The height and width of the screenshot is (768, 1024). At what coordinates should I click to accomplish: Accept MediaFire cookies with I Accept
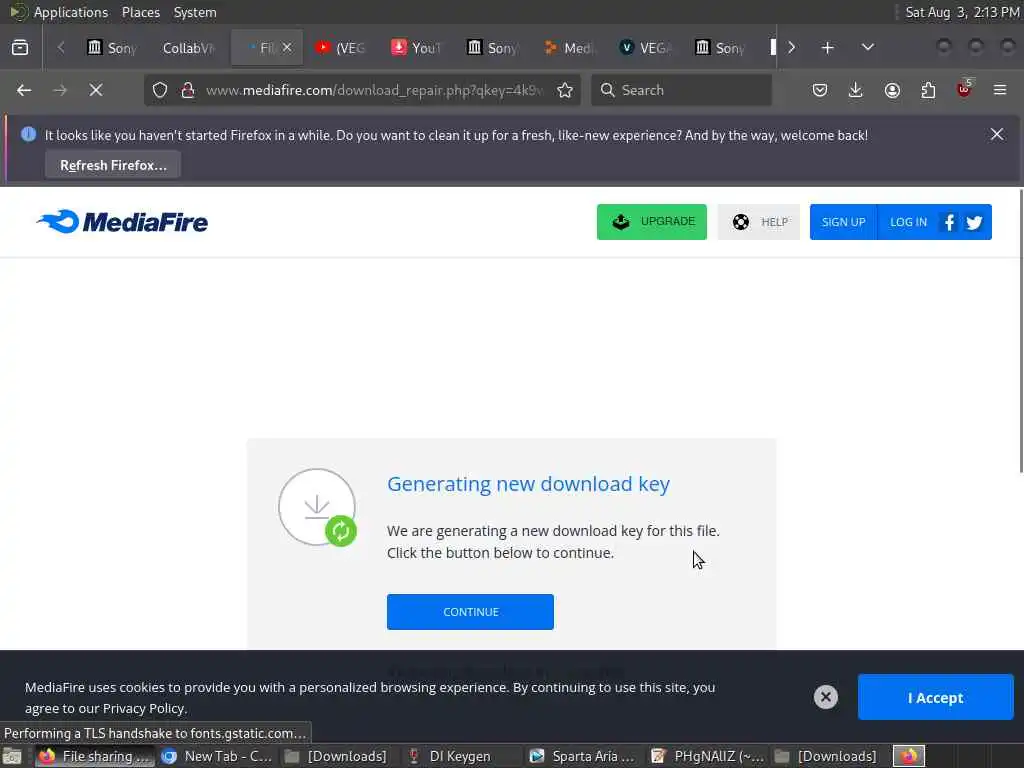(x=935, y=697)
